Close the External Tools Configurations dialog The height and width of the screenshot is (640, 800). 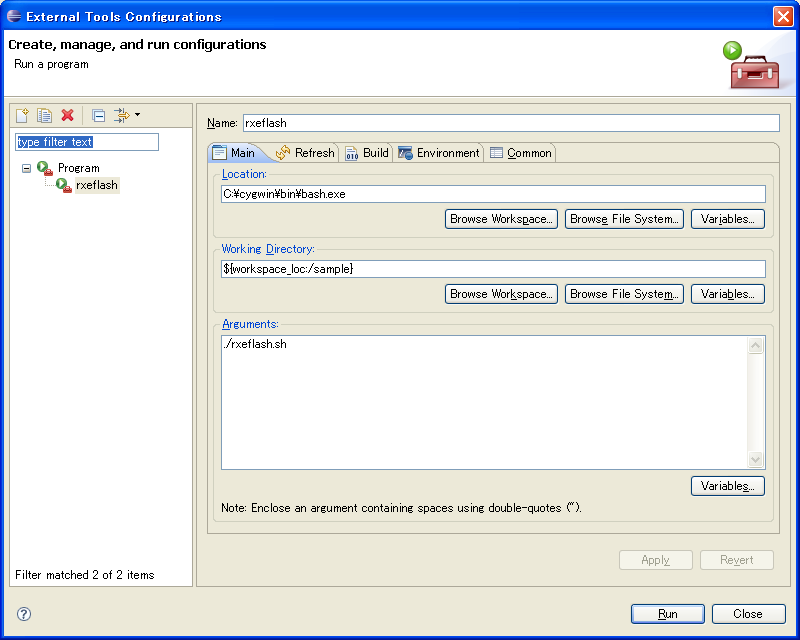(x=783, y=16)
